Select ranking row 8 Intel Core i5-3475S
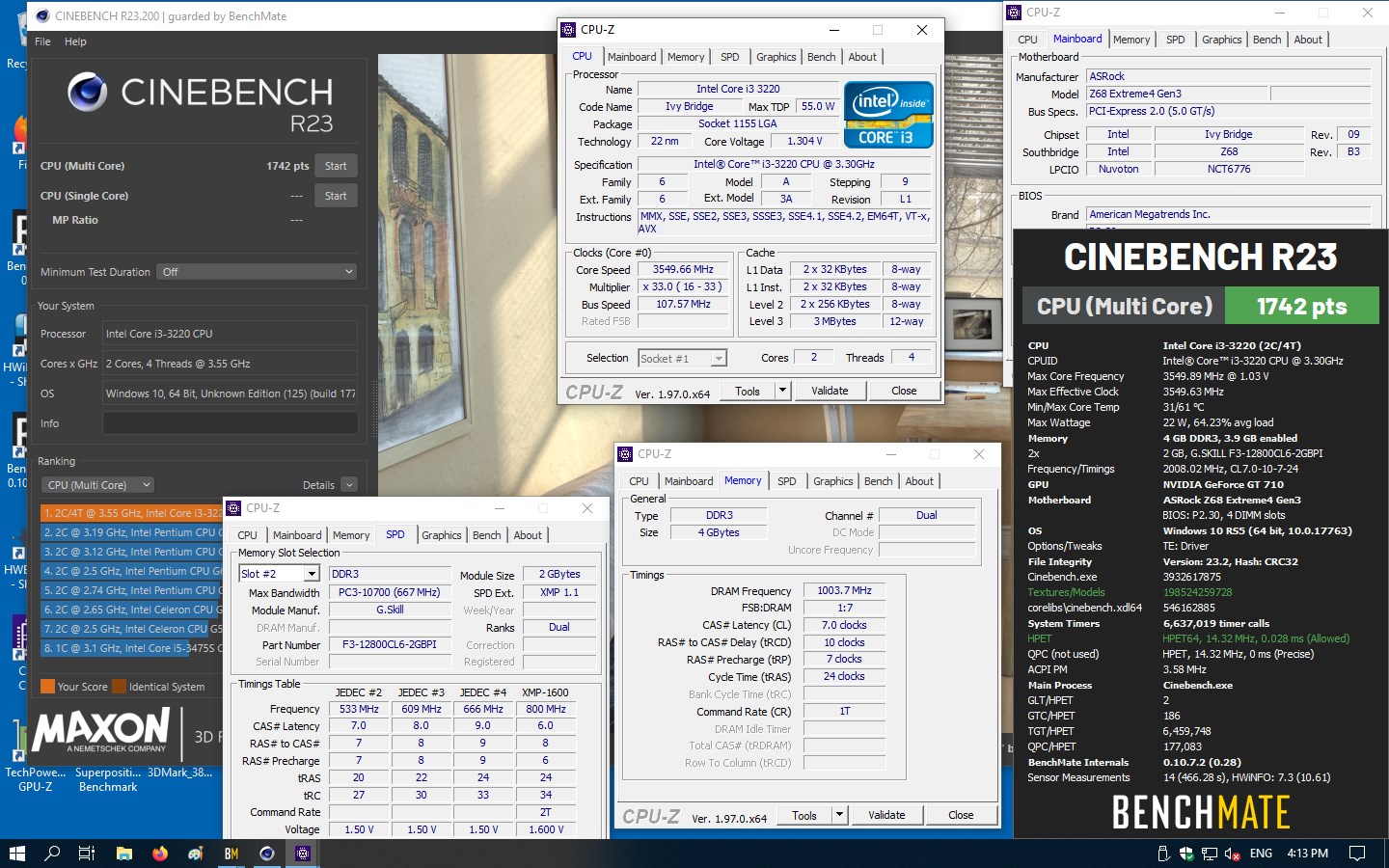 pos(131,648)
